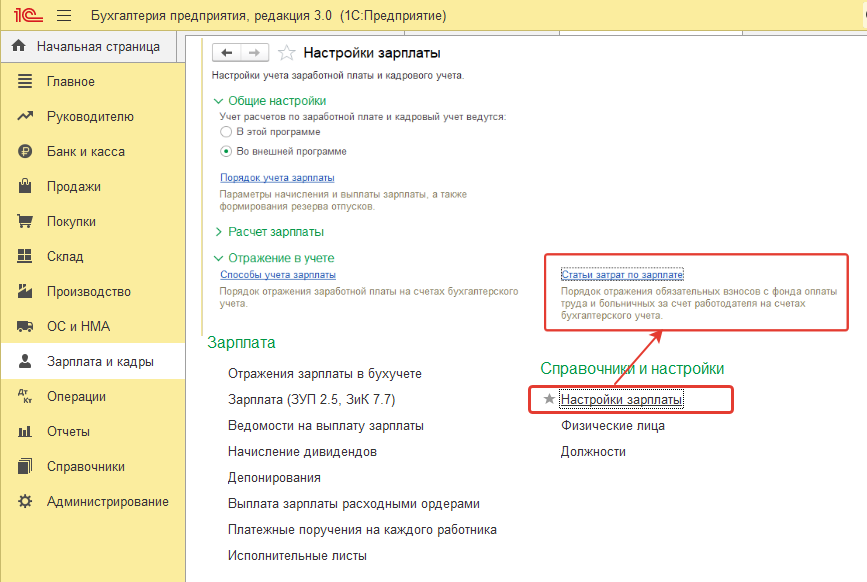
Task: Open the Банк и касса section icon
Action: (x=25, y=151)
